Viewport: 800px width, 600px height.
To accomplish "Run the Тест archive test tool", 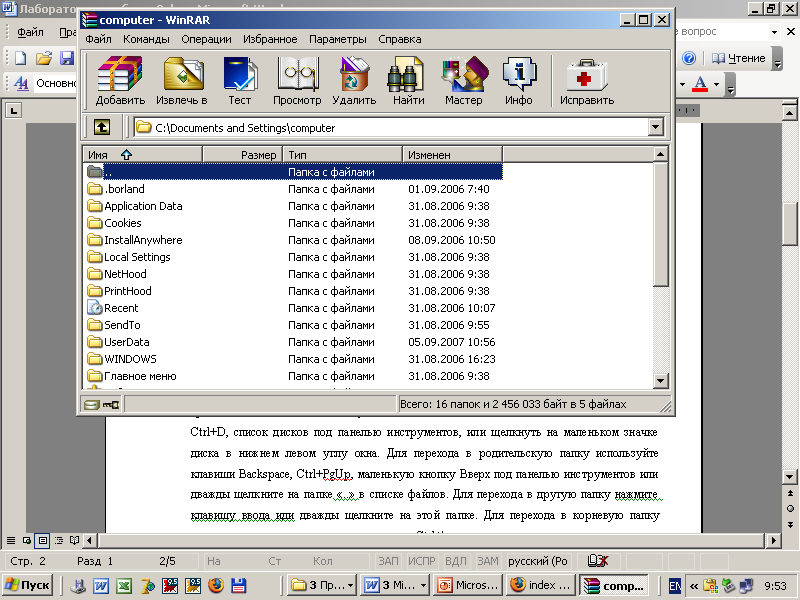I will [239, 81].
